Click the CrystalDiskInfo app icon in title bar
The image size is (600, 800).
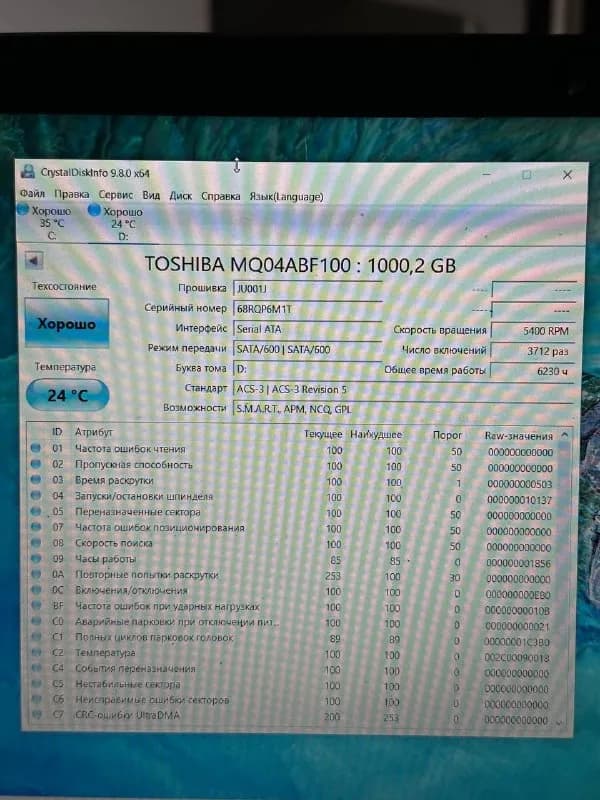28,171
